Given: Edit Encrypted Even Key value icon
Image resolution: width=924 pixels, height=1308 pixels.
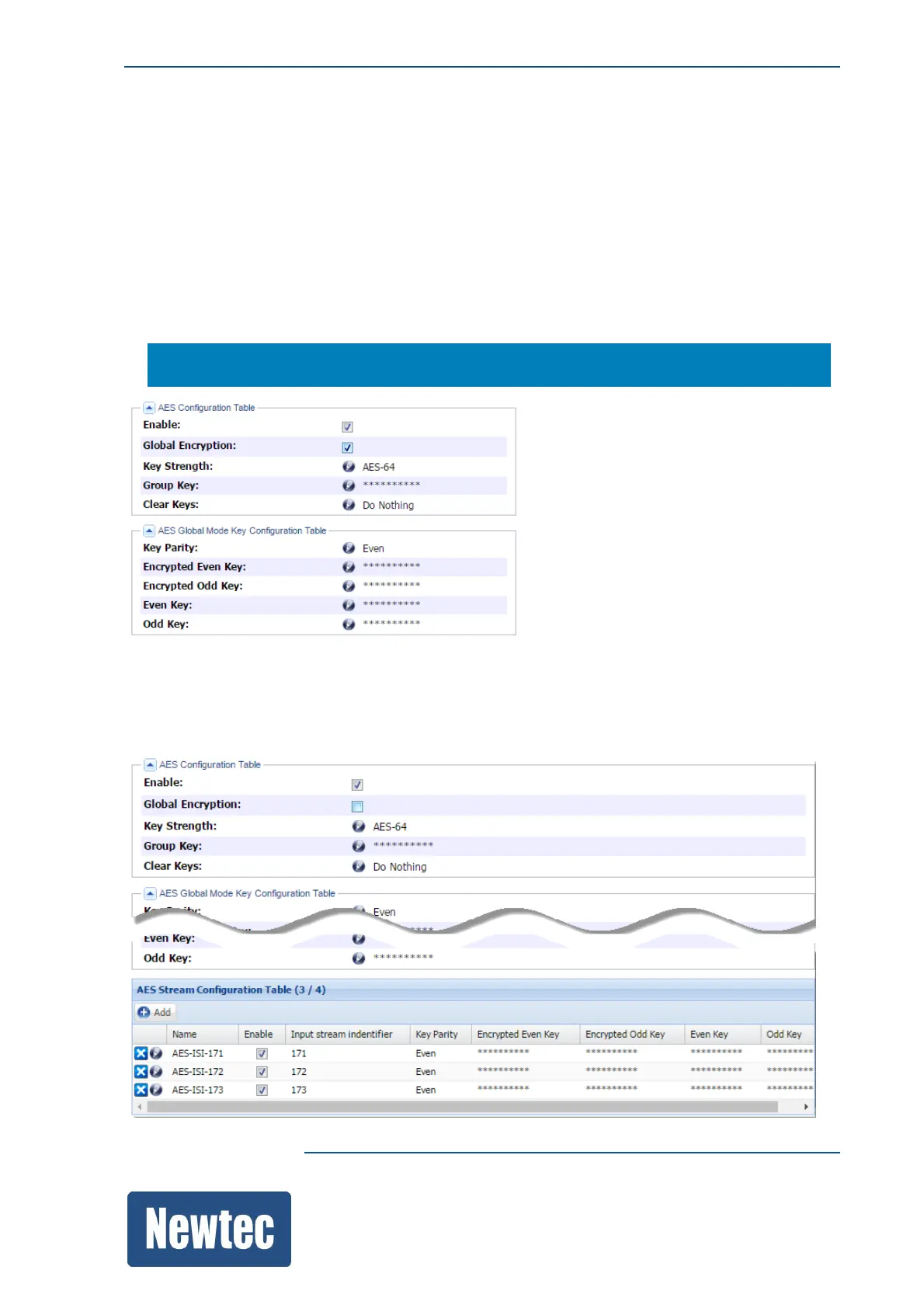Looking at the screenshot, I should coord(349,567).
